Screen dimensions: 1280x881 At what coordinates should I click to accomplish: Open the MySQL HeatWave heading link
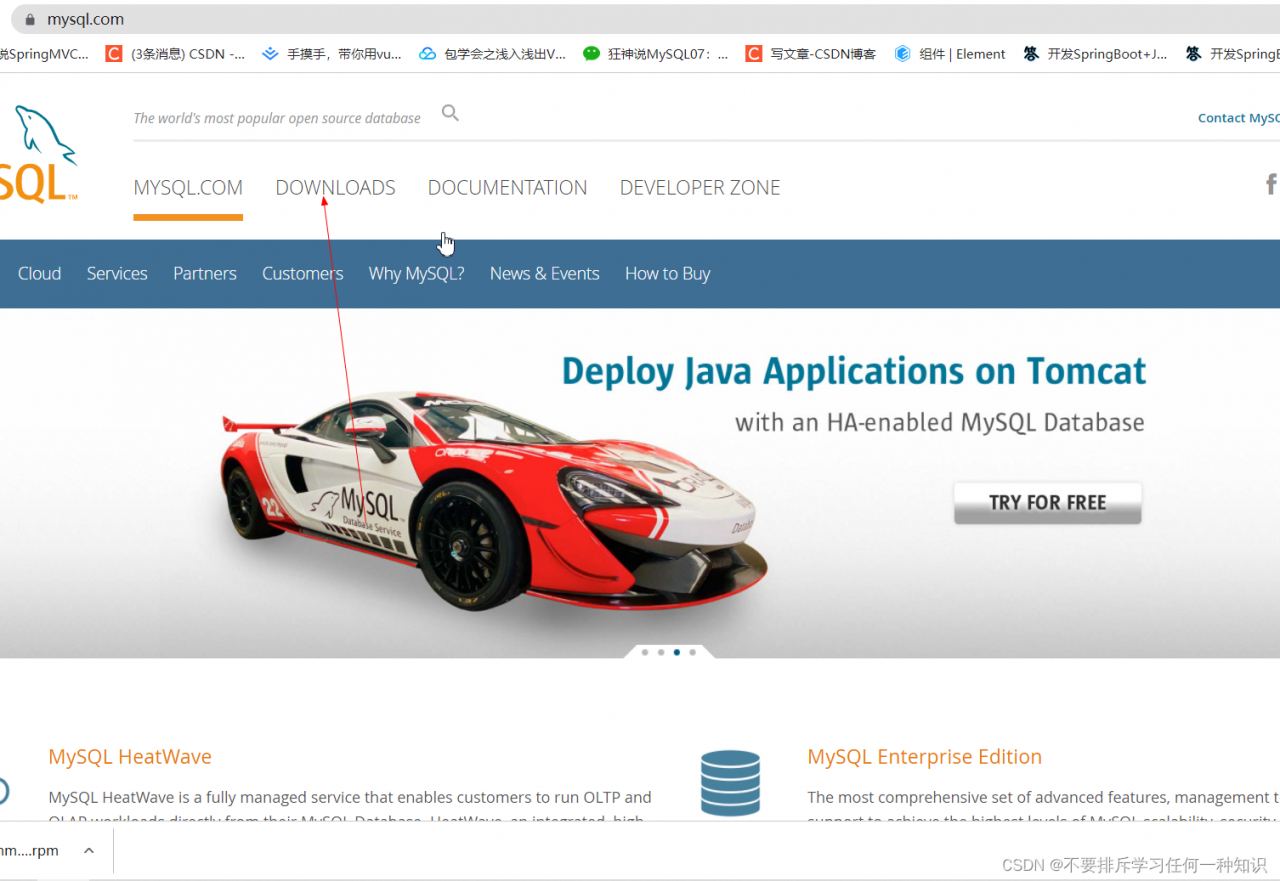pyautogui.click(x=130, y=757)
